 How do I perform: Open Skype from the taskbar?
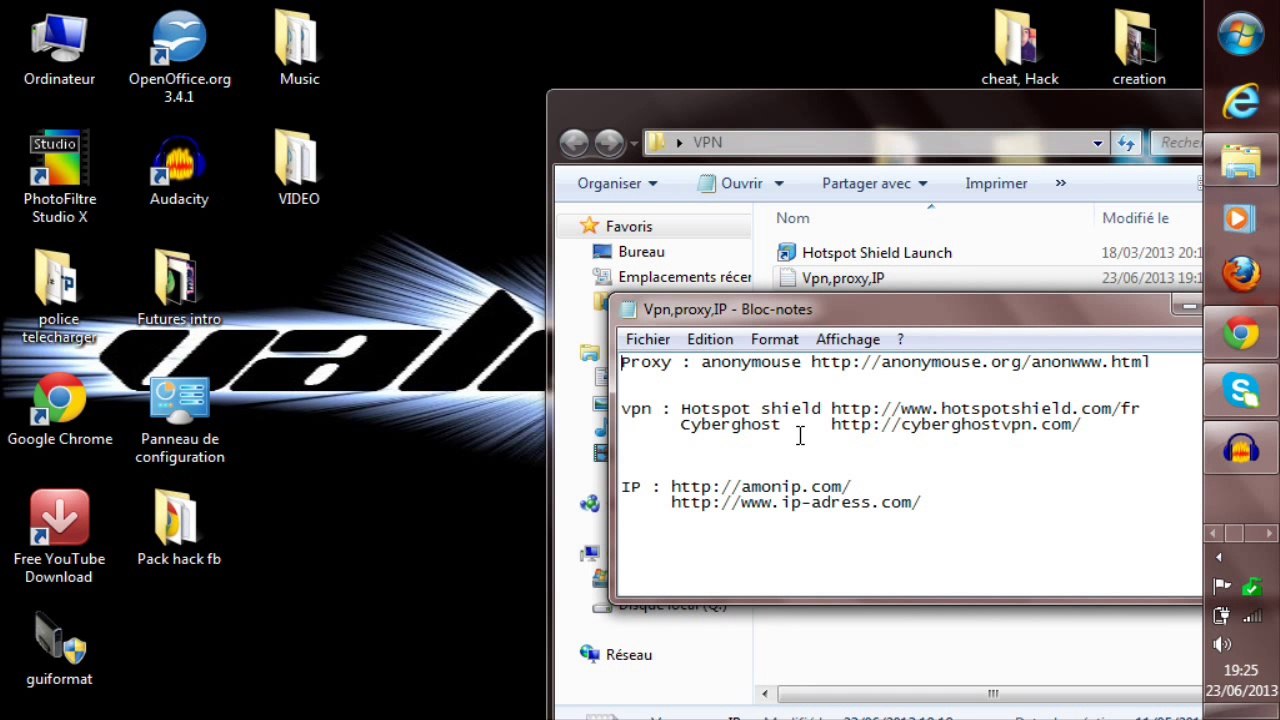pos(1241,392)
